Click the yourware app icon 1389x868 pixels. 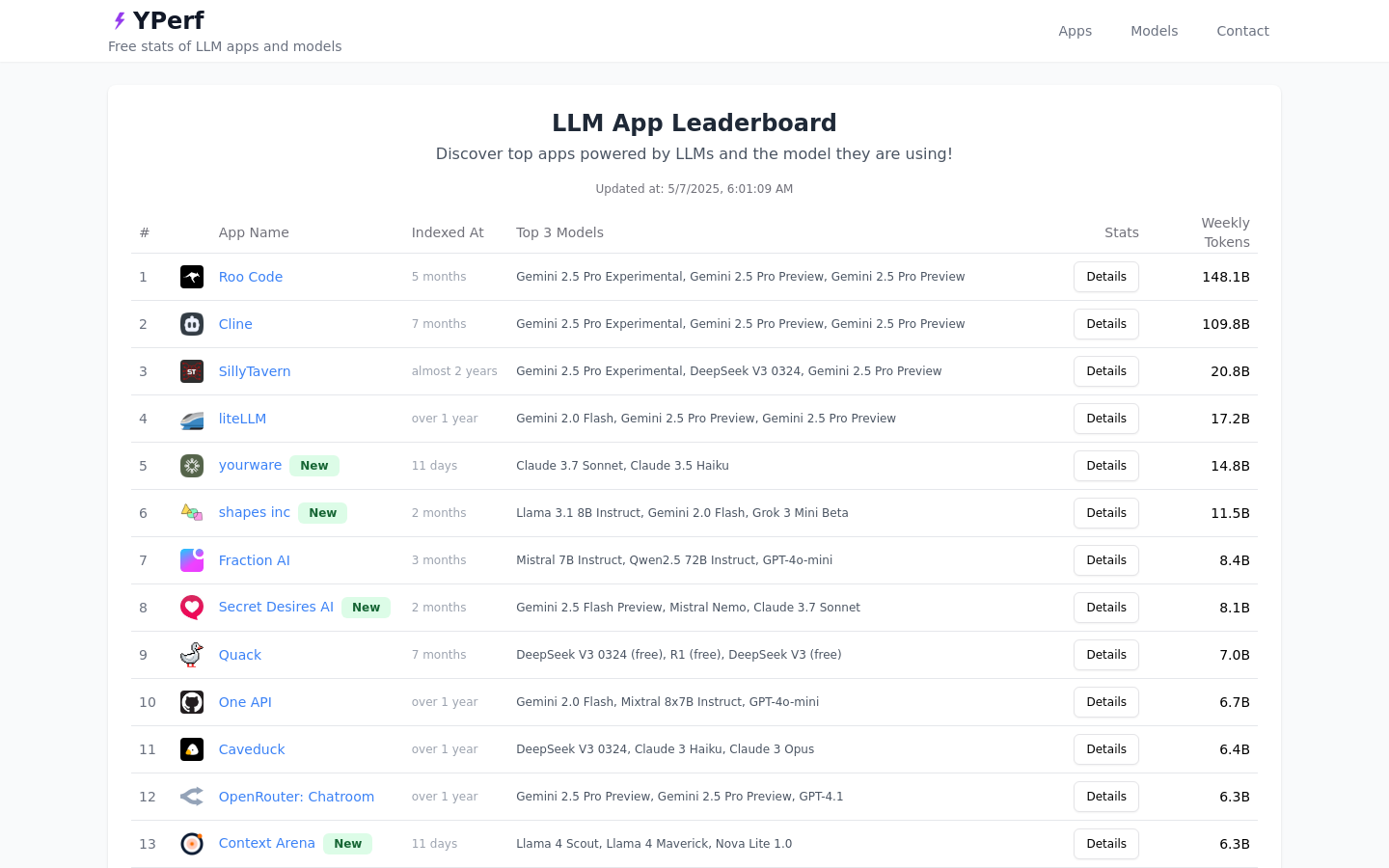click(x=192, y=466)
